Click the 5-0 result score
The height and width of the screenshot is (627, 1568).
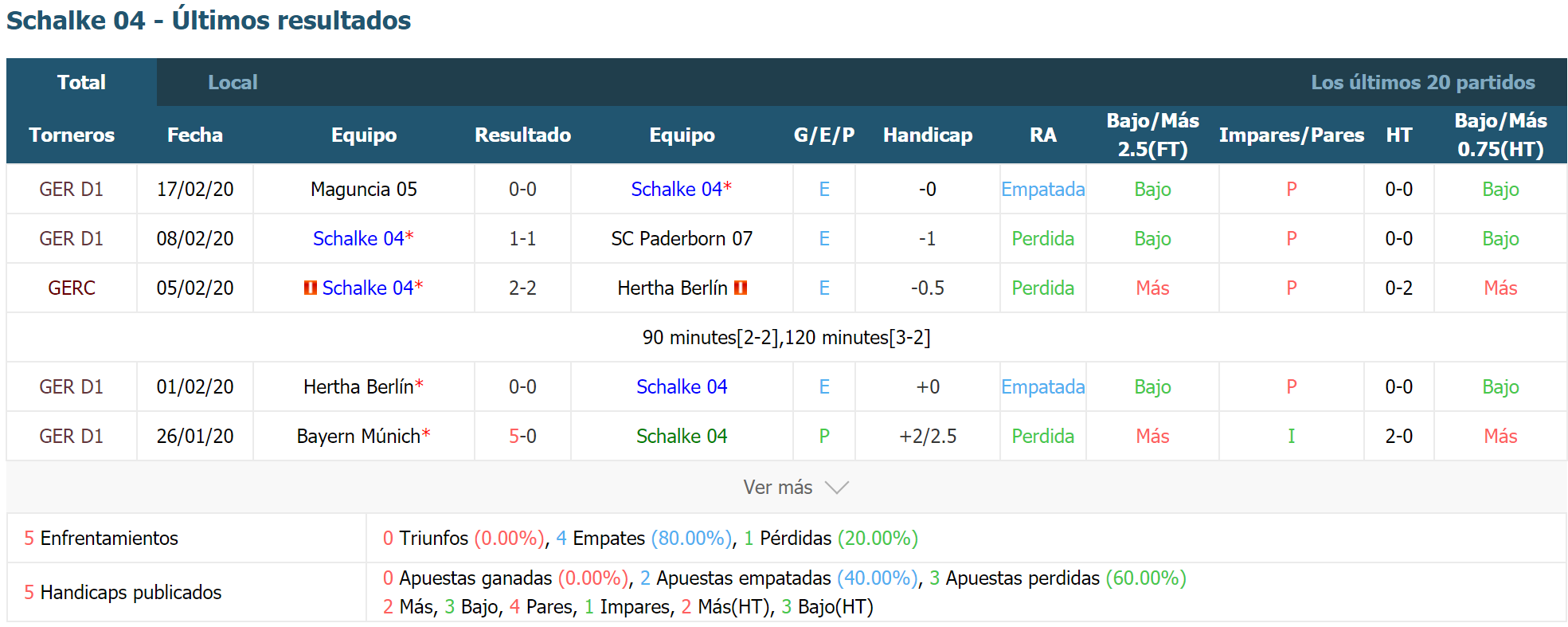pyautogui.click(x=522, y=436)
